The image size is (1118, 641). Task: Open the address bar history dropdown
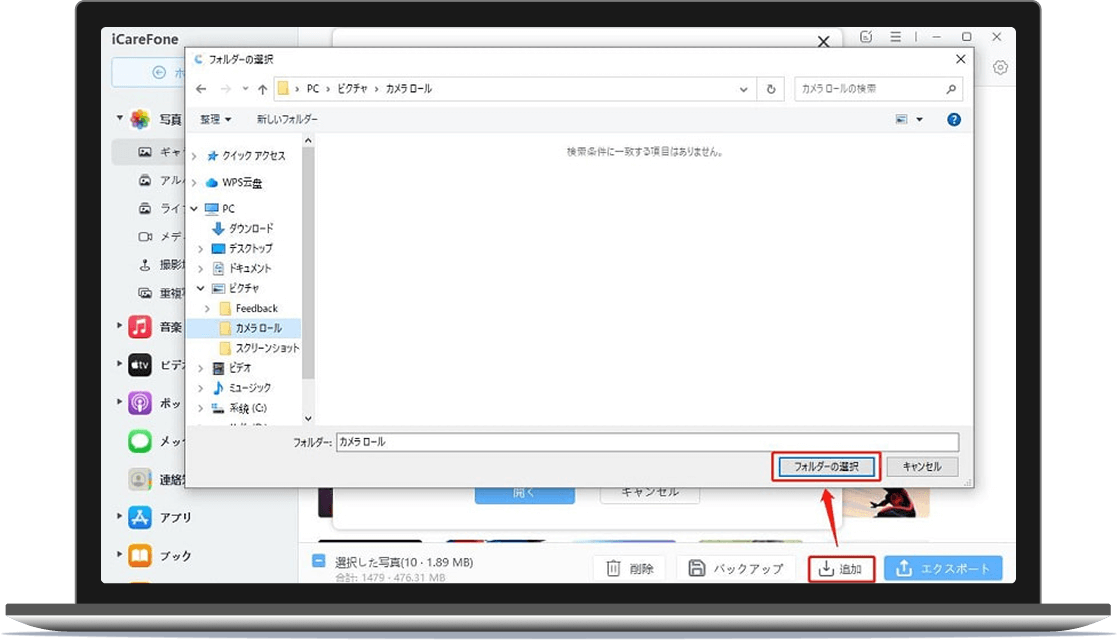click(x=743, y=88)
